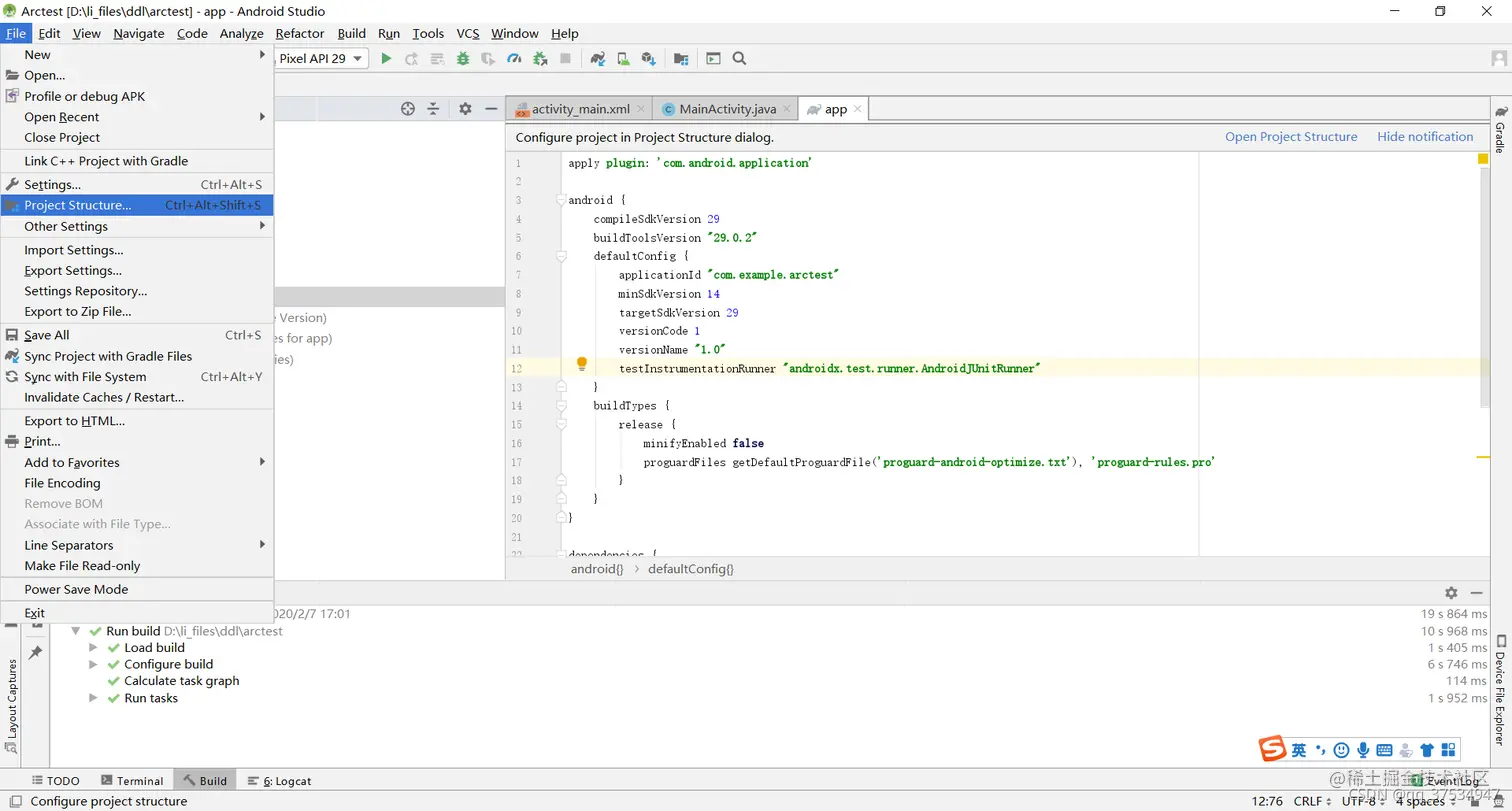Click the locate target icon in project panel
1512x811 pixels.
tap(408, 109)
